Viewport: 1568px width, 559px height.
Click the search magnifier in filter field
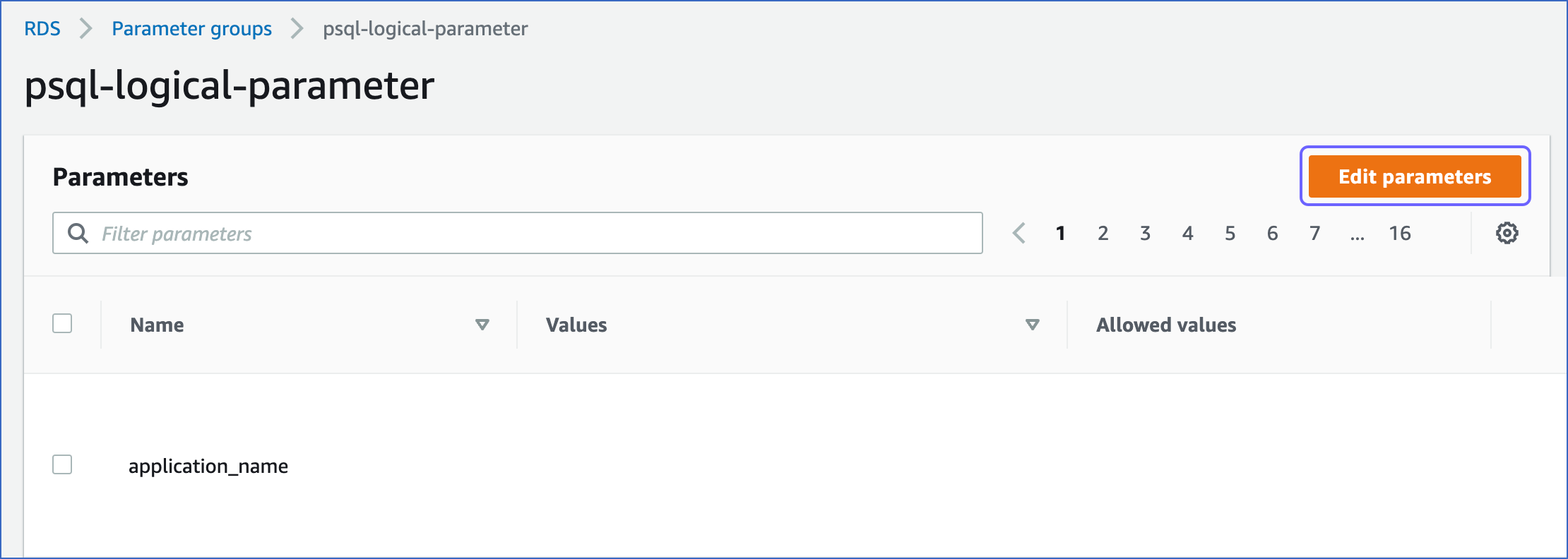pyautogui.click(x=78, y=233)
